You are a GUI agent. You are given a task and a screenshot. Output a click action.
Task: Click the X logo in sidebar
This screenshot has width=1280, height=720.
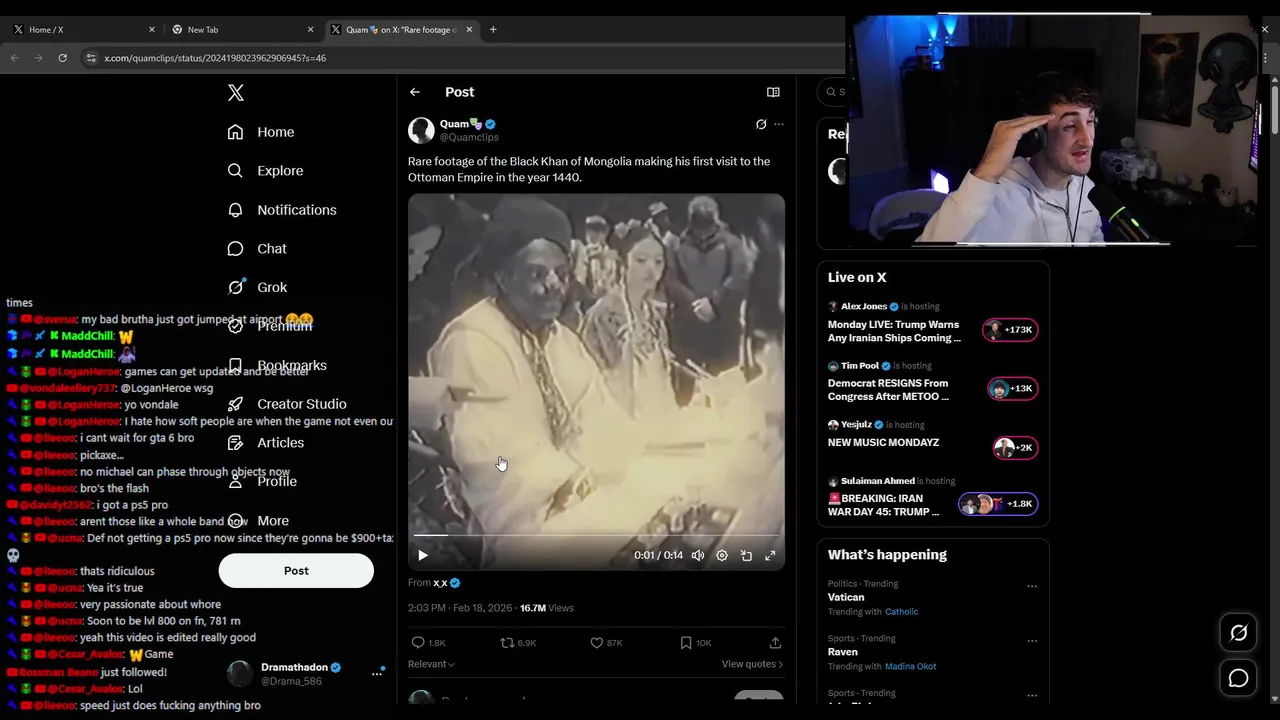236,93
